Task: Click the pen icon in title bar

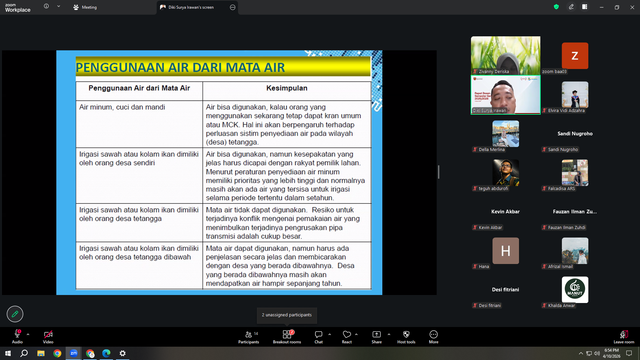Action: point(571,7)
